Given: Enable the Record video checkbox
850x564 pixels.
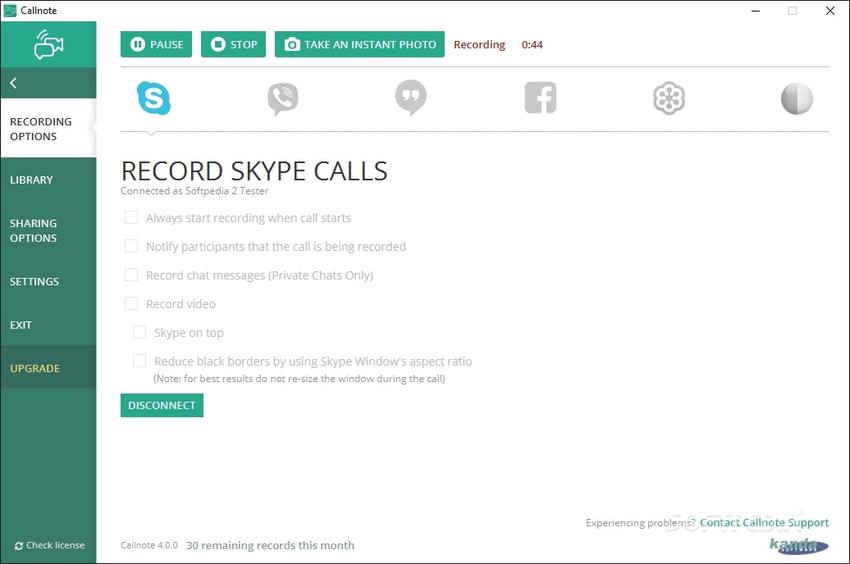Looking at the screenshot, I should [131, 304].
